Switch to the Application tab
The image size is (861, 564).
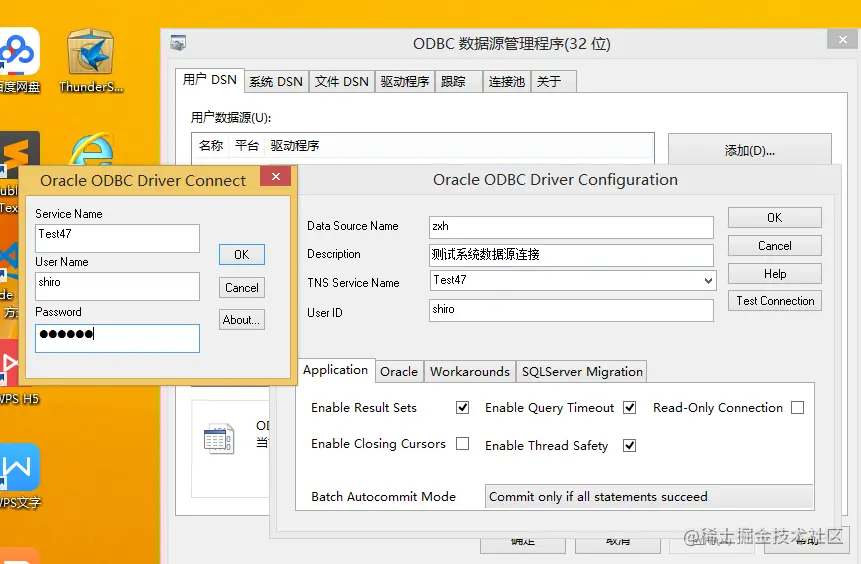[336, 370]
